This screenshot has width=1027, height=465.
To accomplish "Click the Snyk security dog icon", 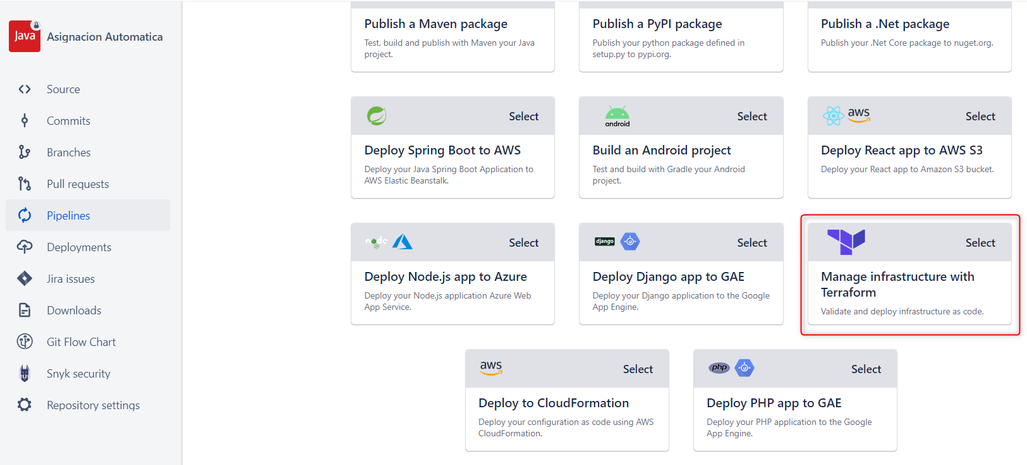I will coord(24,373).
